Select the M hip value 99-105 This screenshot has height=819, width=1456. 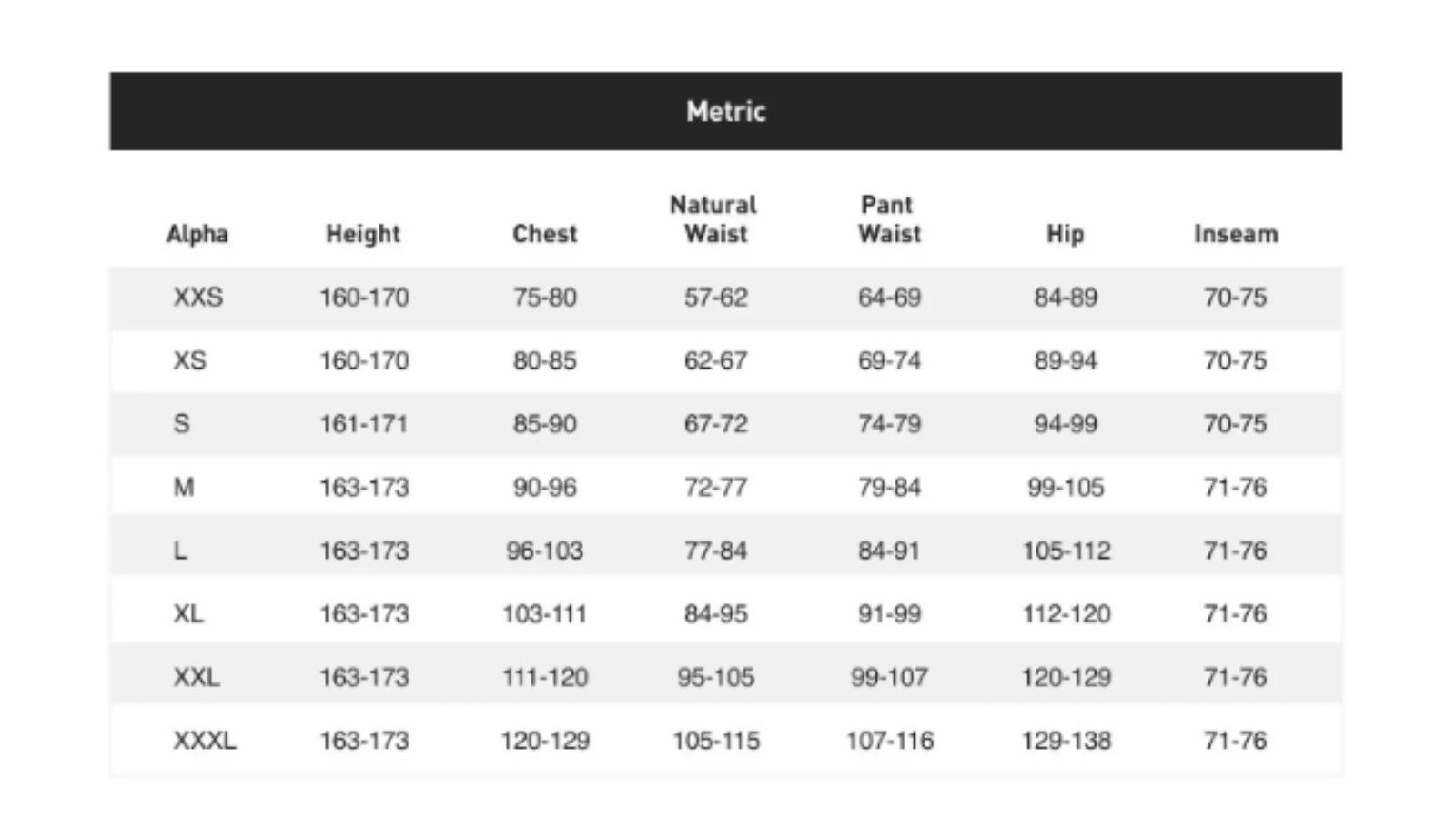click(x=1066, y=488)
